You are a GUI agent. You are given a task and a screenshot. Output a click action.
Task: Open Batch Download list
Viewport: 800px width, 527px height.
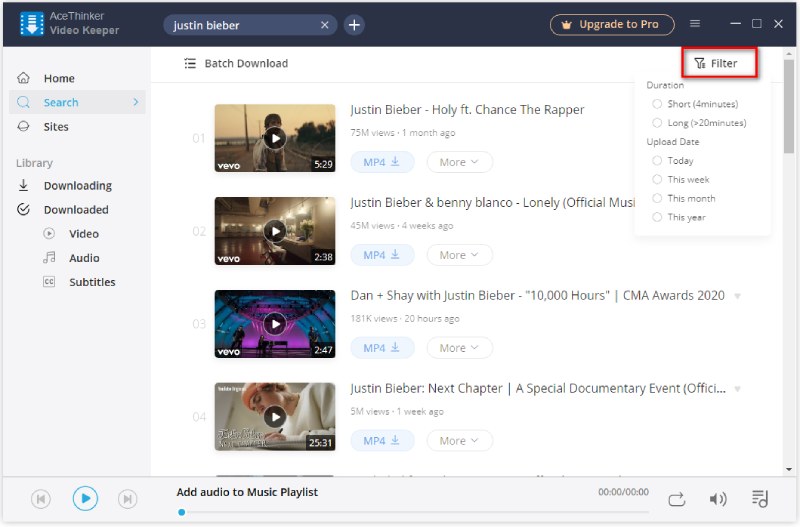[x=236, y=63]
